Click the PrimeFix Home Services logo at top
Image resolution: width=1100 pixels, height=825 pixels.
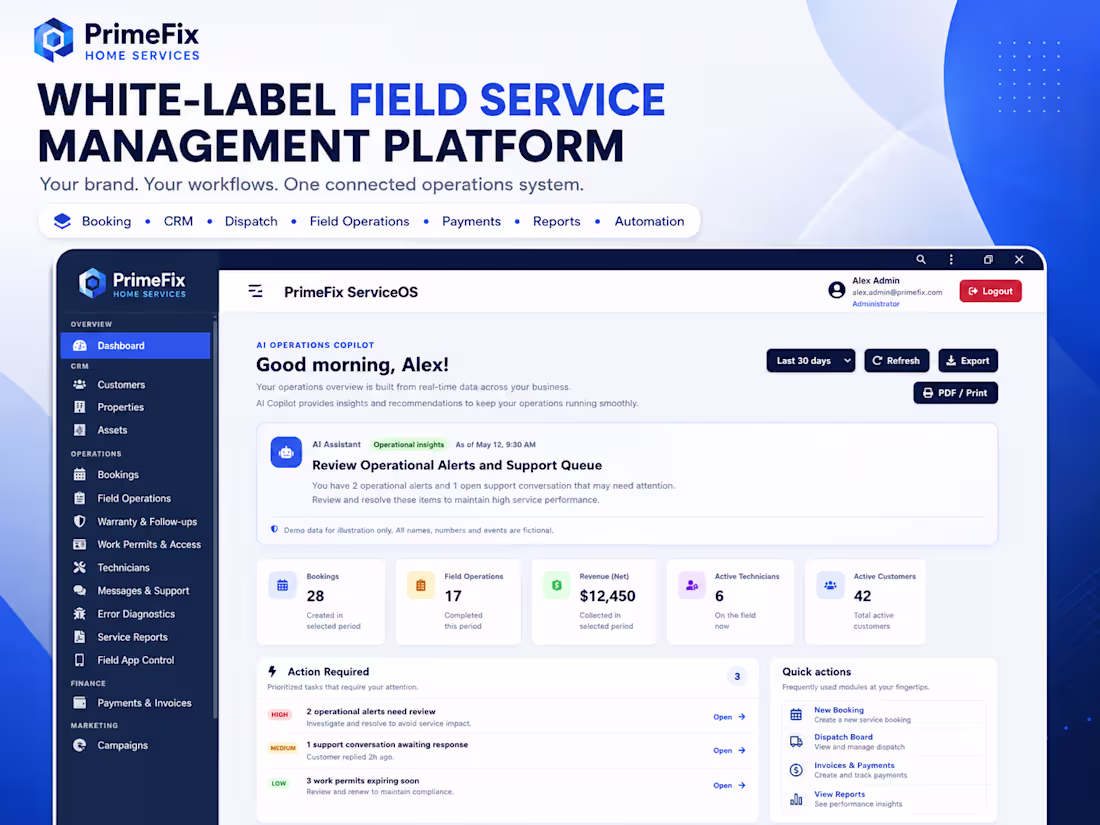(x=116, y=40)
